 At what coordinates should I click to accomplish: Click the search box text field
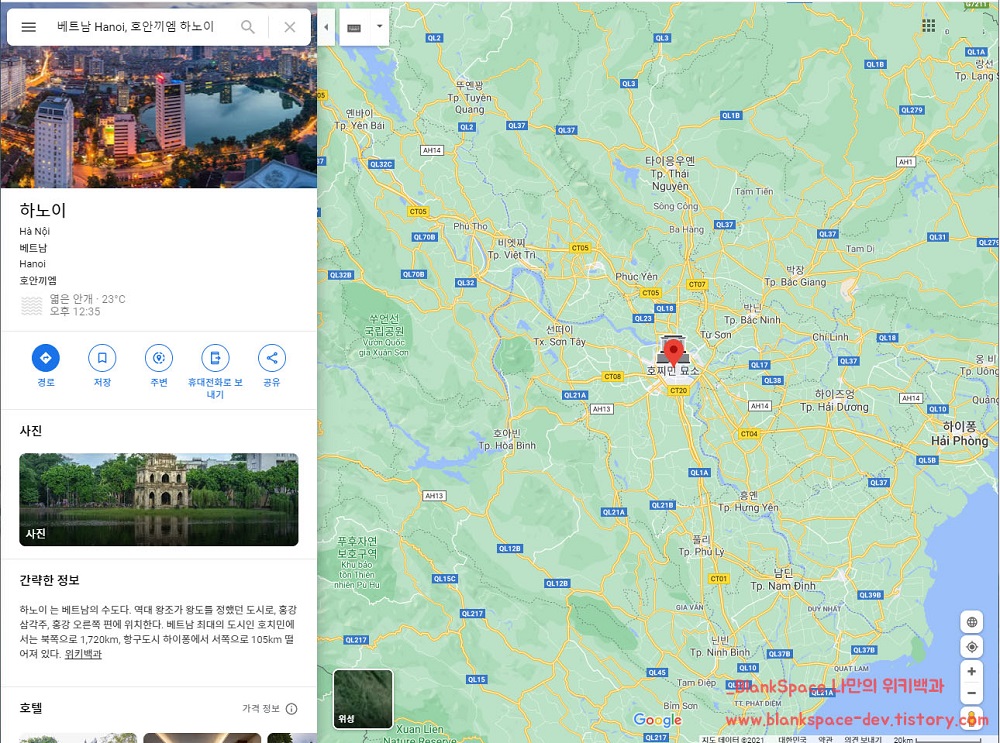coord(135,27)
